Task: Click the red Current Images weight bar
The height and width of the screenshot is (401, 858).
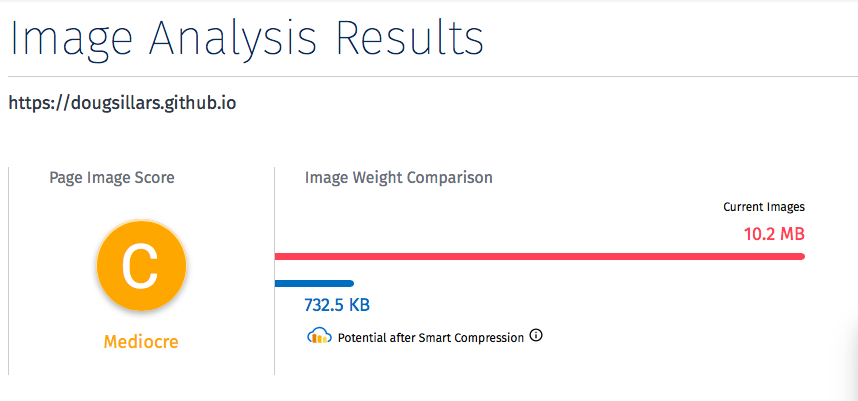Action: [540, 257]
